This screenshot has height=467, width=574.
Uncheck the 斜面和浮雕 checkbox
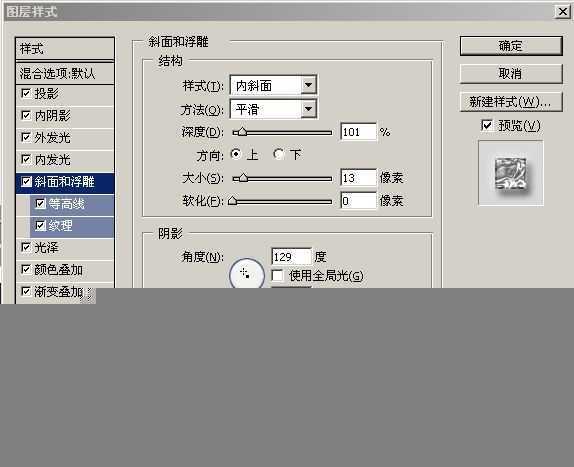tap(26, 182)
